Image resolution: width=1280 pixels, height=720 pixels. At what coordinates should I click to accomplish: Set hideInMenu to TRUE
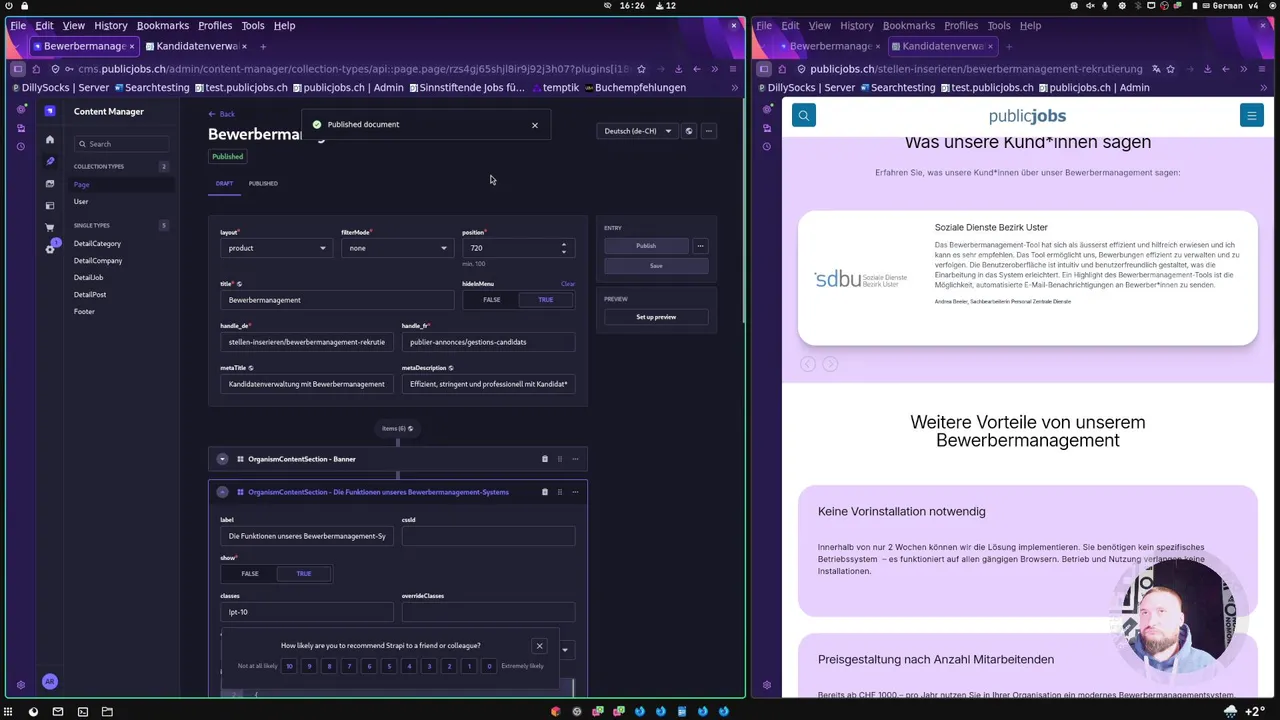click(x=546, y=300)
